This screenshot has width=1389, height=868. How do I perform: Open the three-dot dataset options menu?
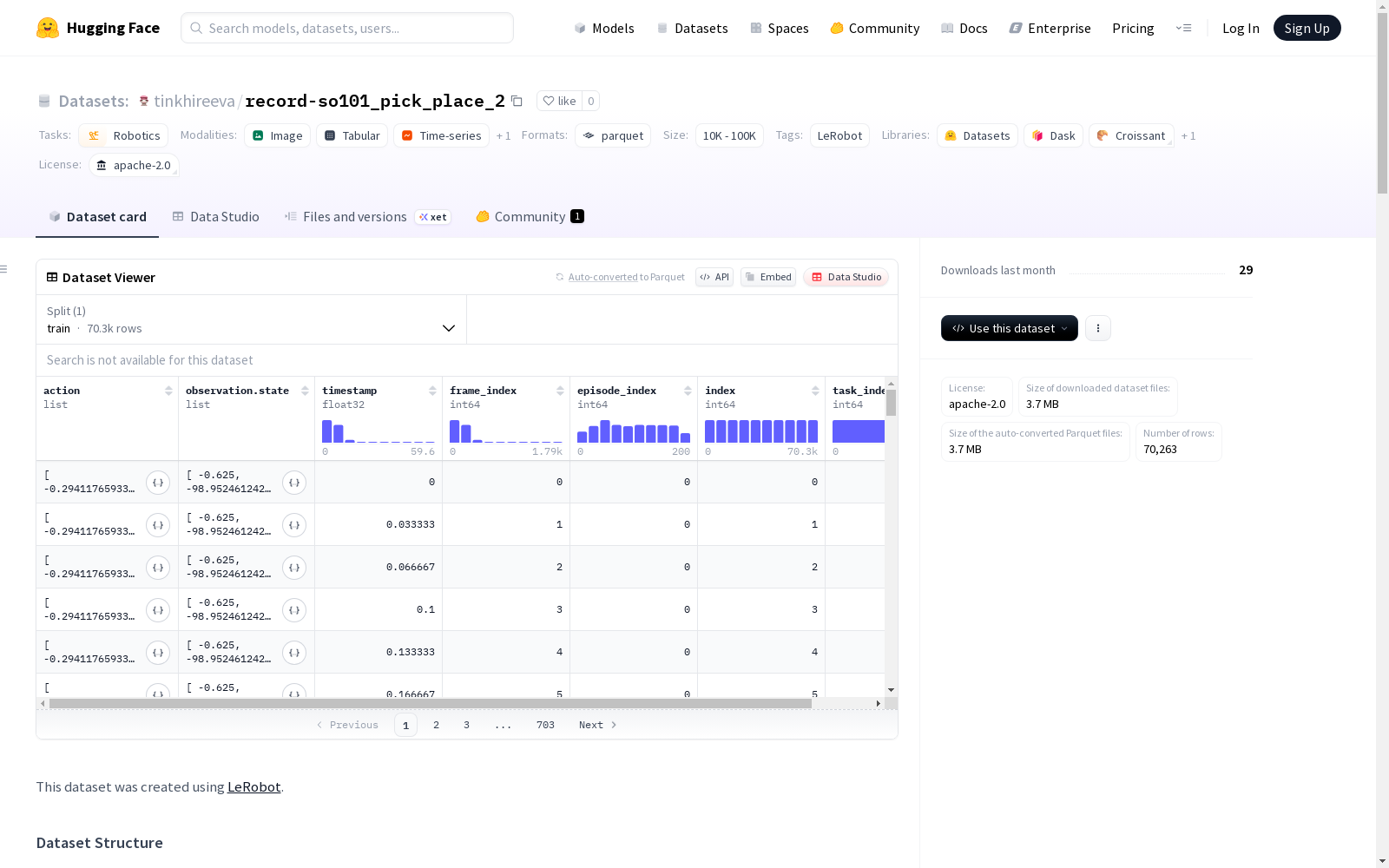(x=1098, y=328)
